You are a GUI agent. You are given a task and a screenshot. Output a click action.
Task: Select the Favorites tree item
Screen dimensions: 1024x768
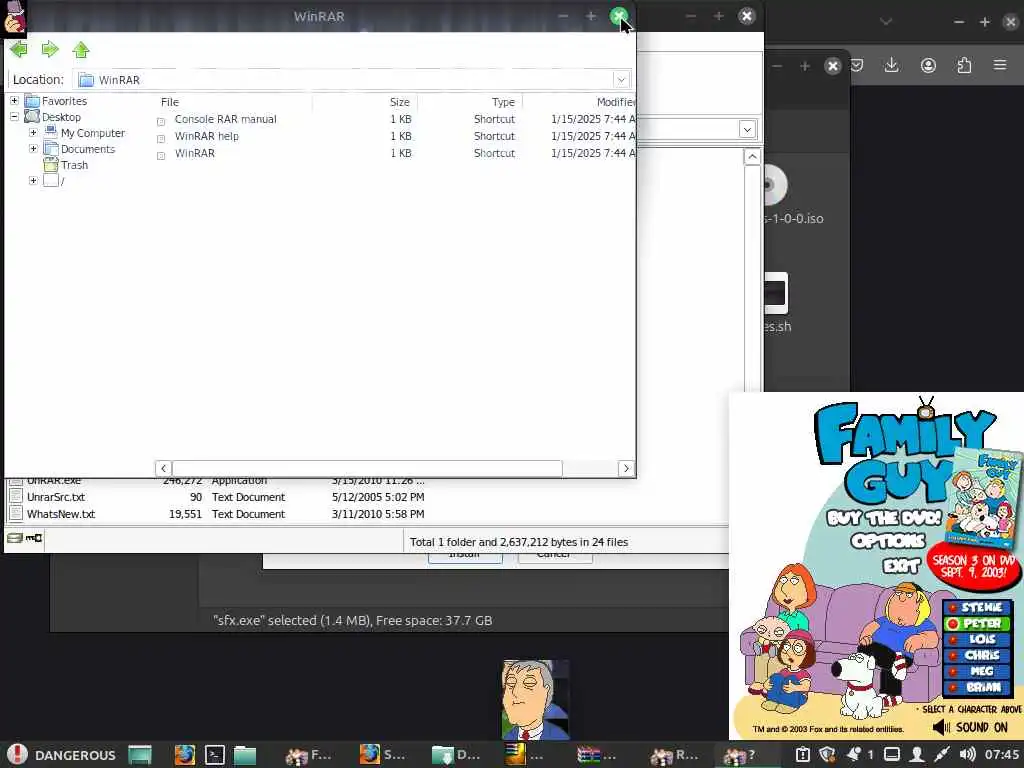coord(64,101)
